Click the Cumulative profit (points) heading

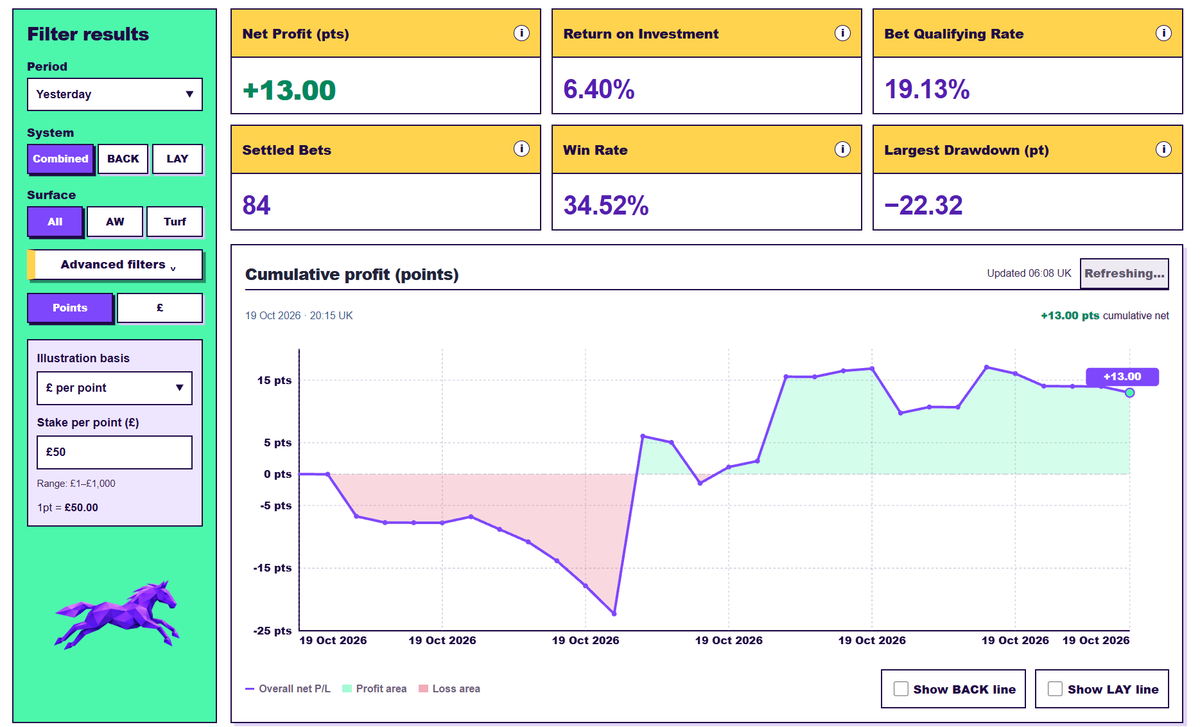[352, 274]
